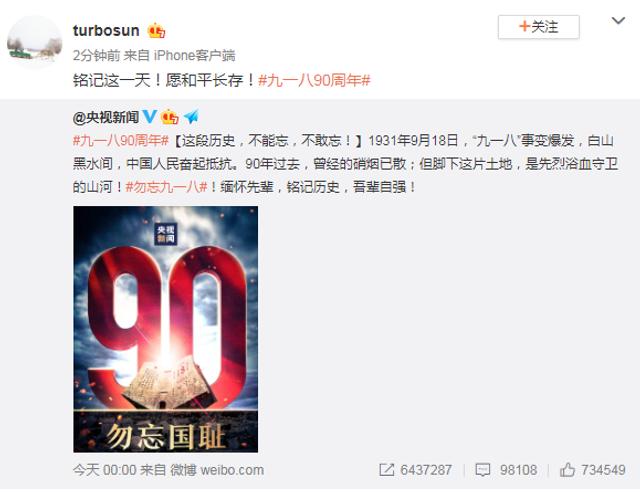Click the blue V verification badge
640x492 pixels.
149,117
